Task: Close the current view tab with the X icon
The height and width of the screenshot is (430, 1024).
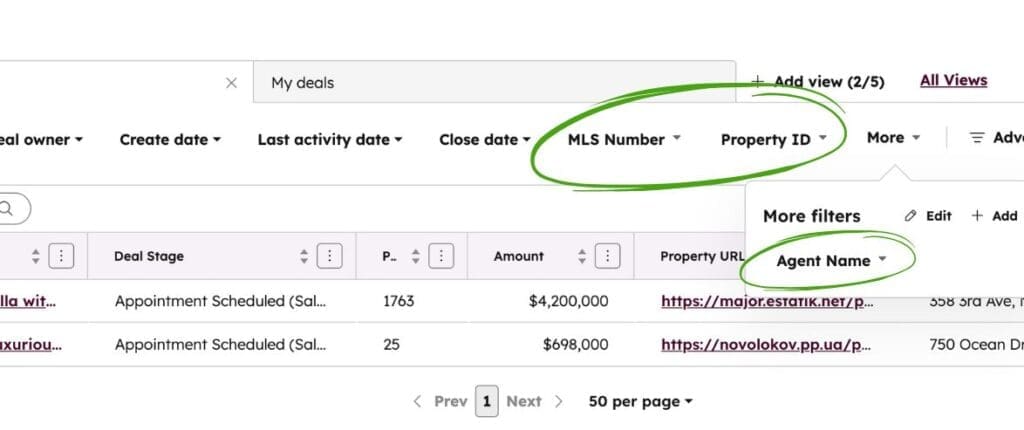Action: point(231,83)
